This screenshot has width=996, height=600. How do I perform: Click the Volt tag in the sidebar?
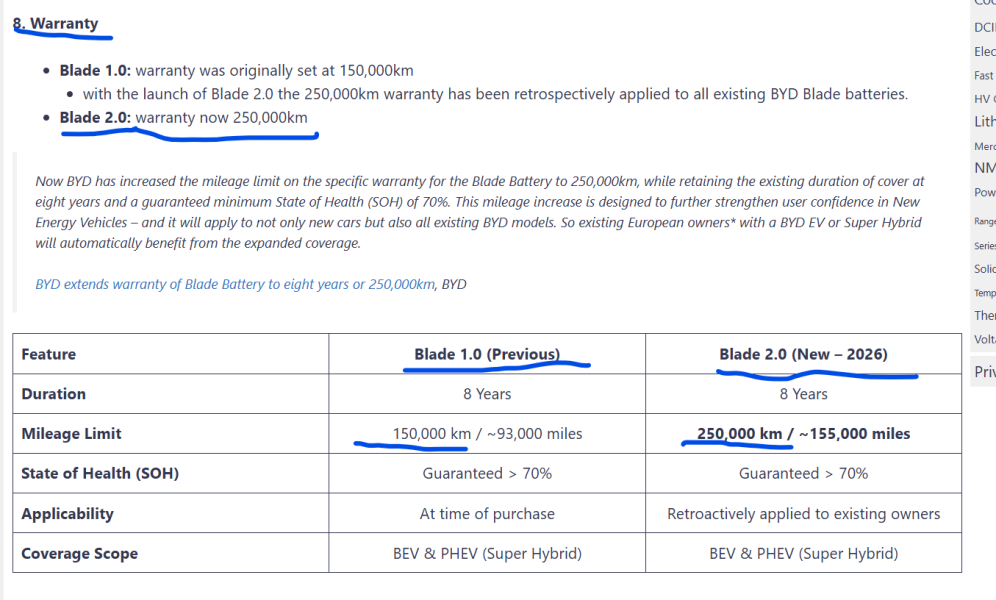[984, 339]
